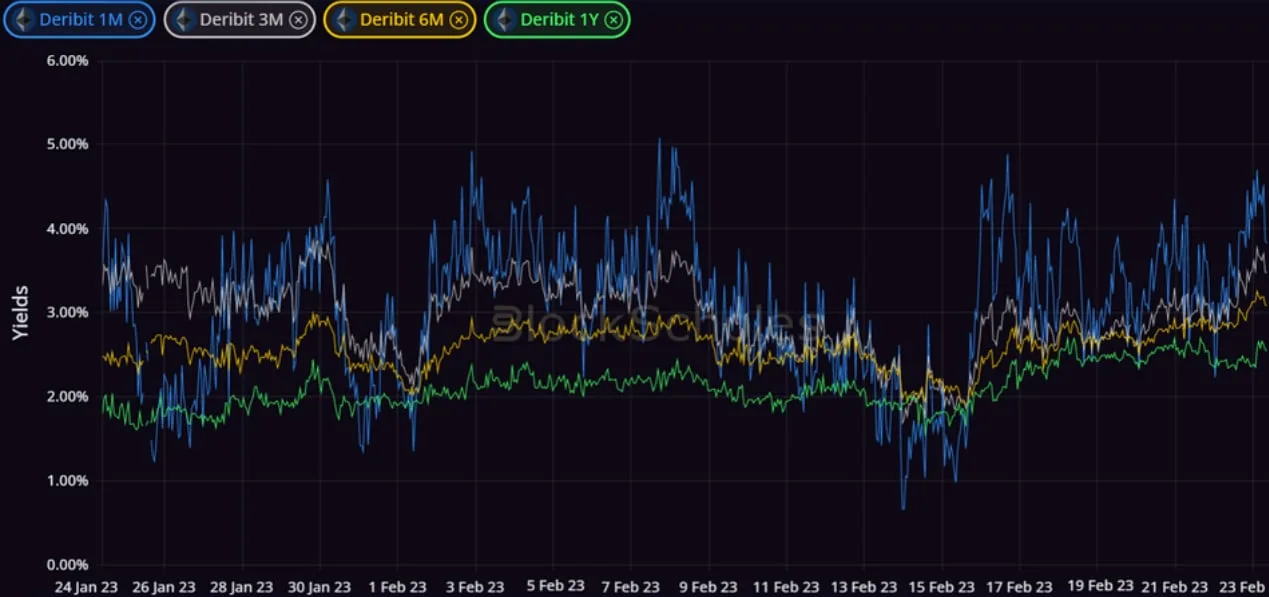Click the 1.00% y-axis label
This screenshot has width=1269, height=597.
click(x=66, y=480)
